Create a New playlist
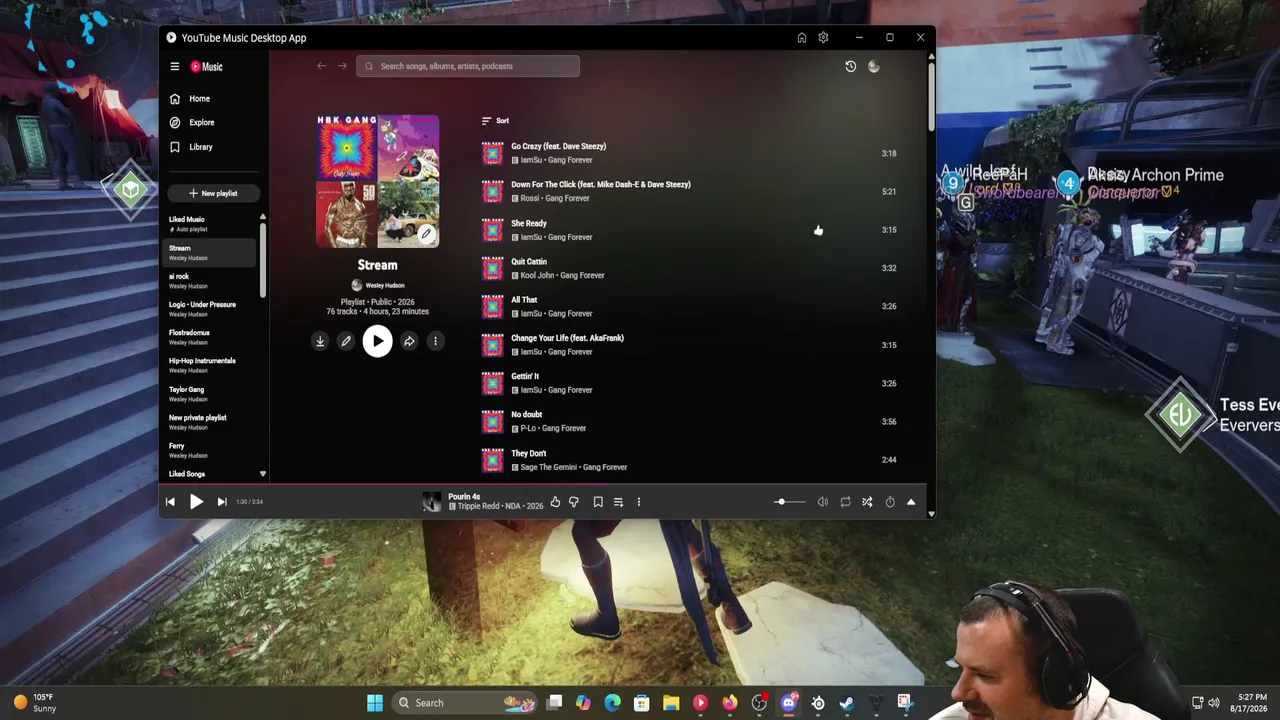The height and width of the screenshot is (720, 1280). (214, 193)
